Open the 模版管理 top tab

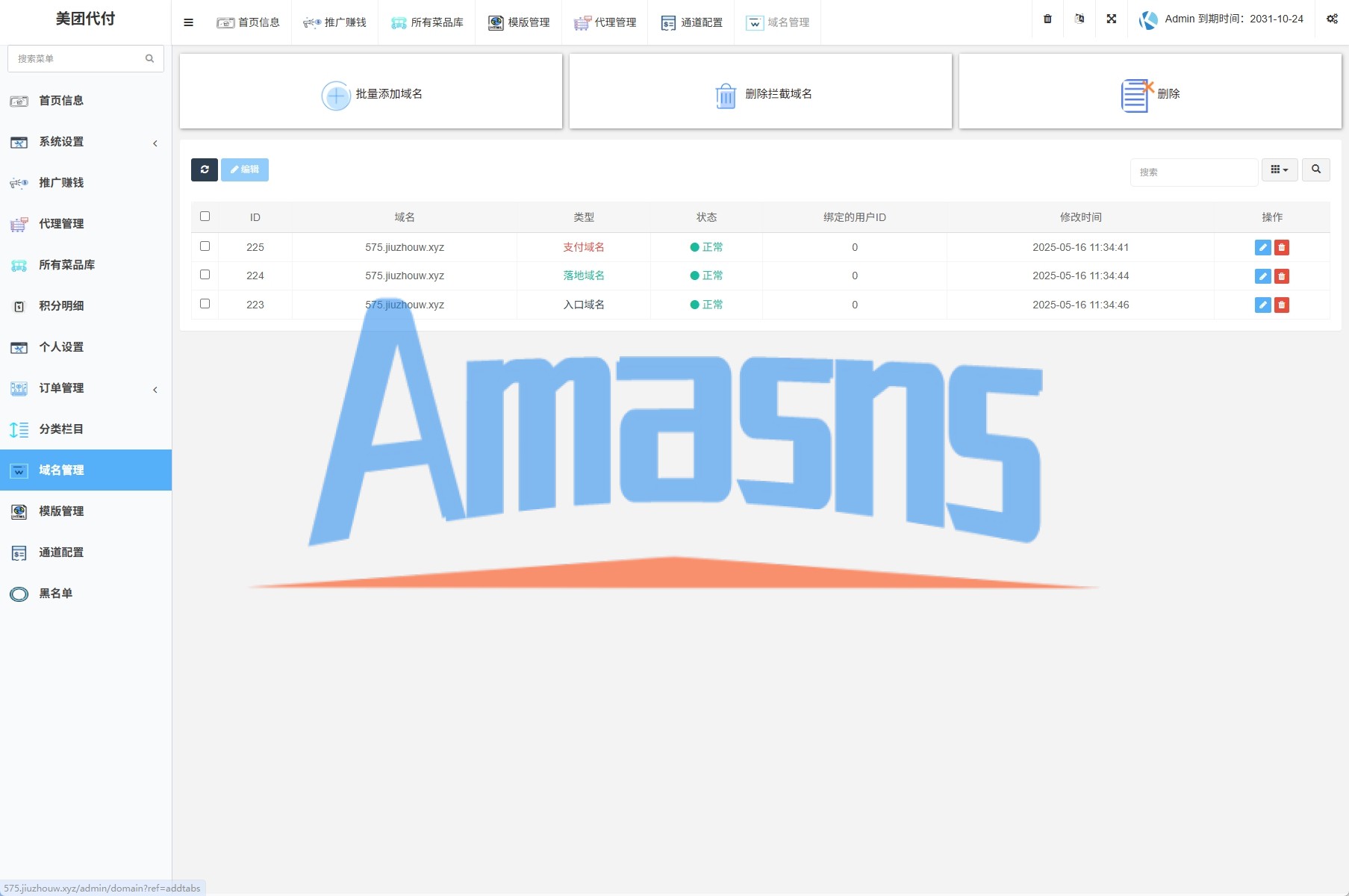click(519, 22)
